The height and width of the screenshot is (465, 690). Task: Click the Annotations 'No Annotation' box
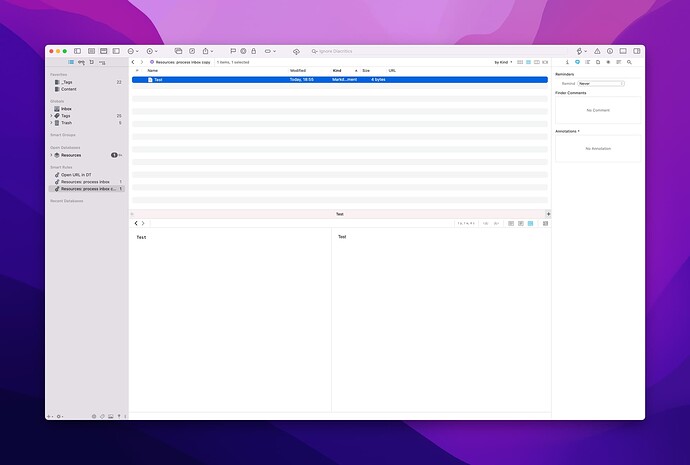click(598, 148)
